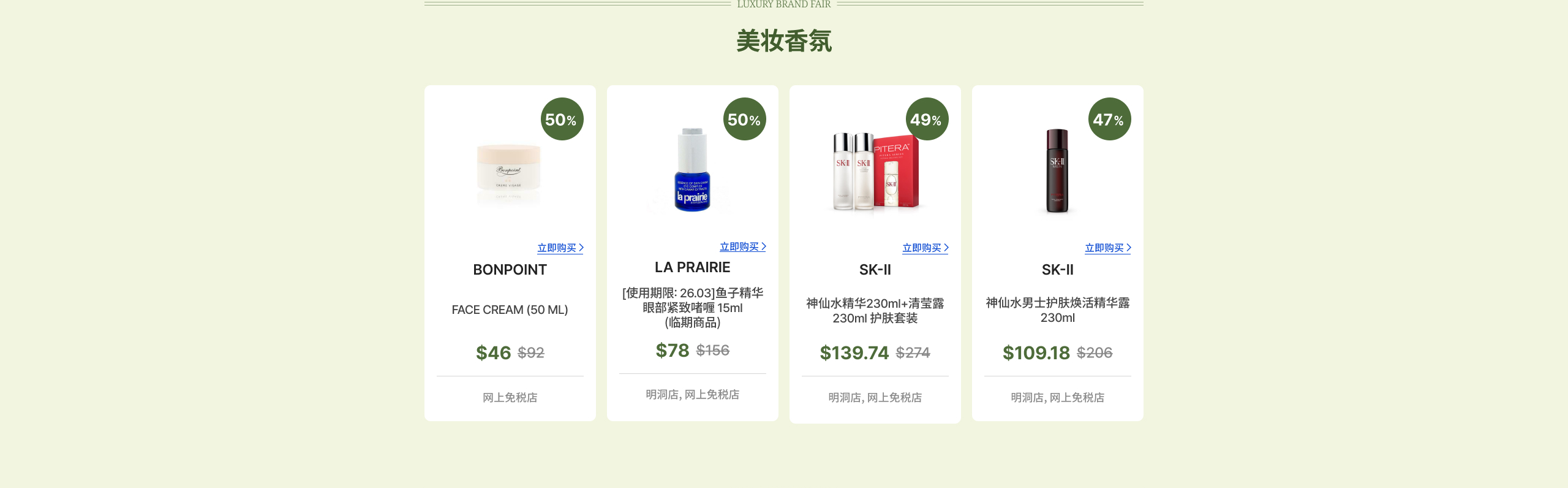Click the 49% discount badge

927,119
